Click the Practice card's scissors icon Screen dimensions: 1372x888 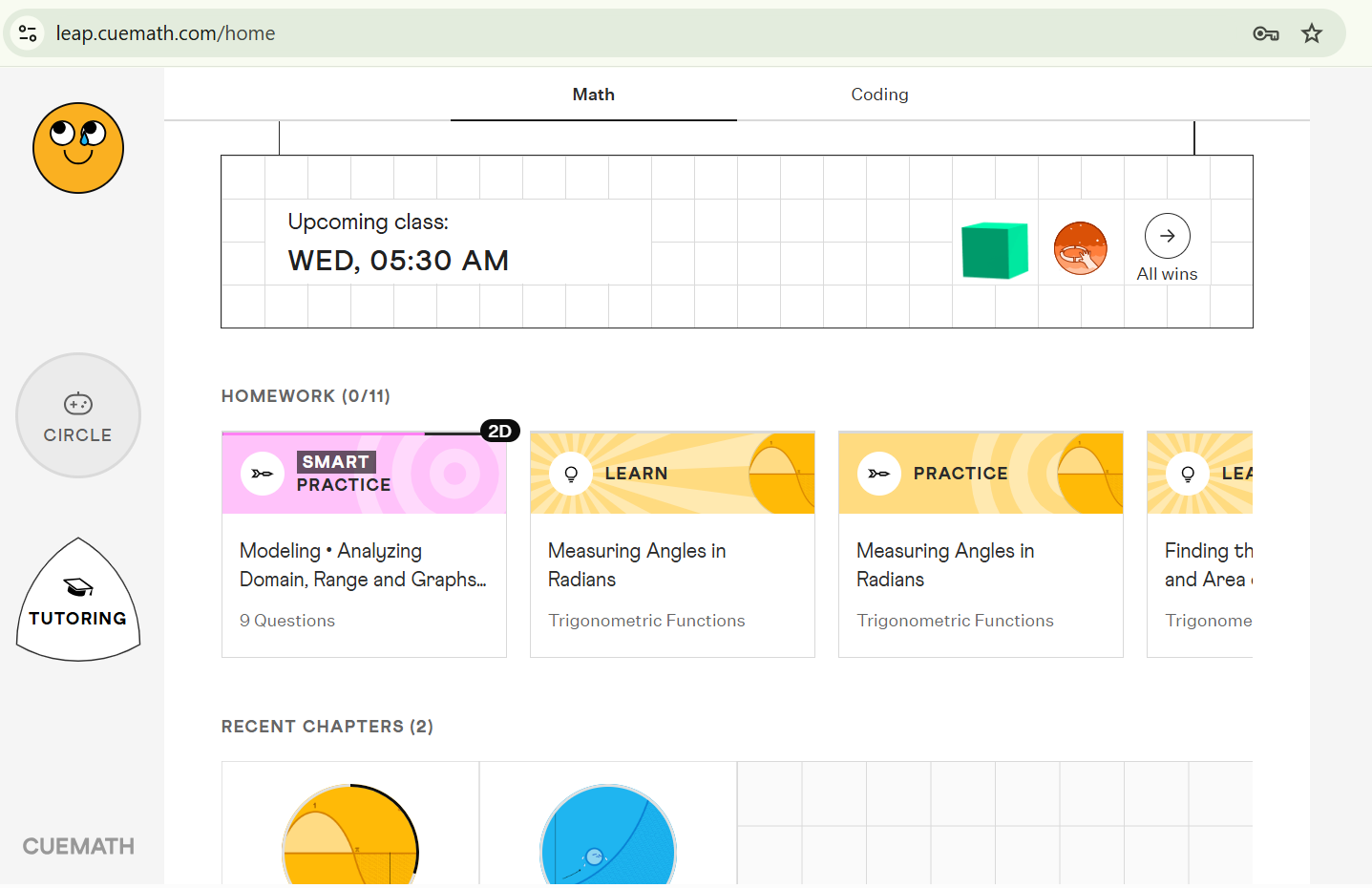click(878, 473)
